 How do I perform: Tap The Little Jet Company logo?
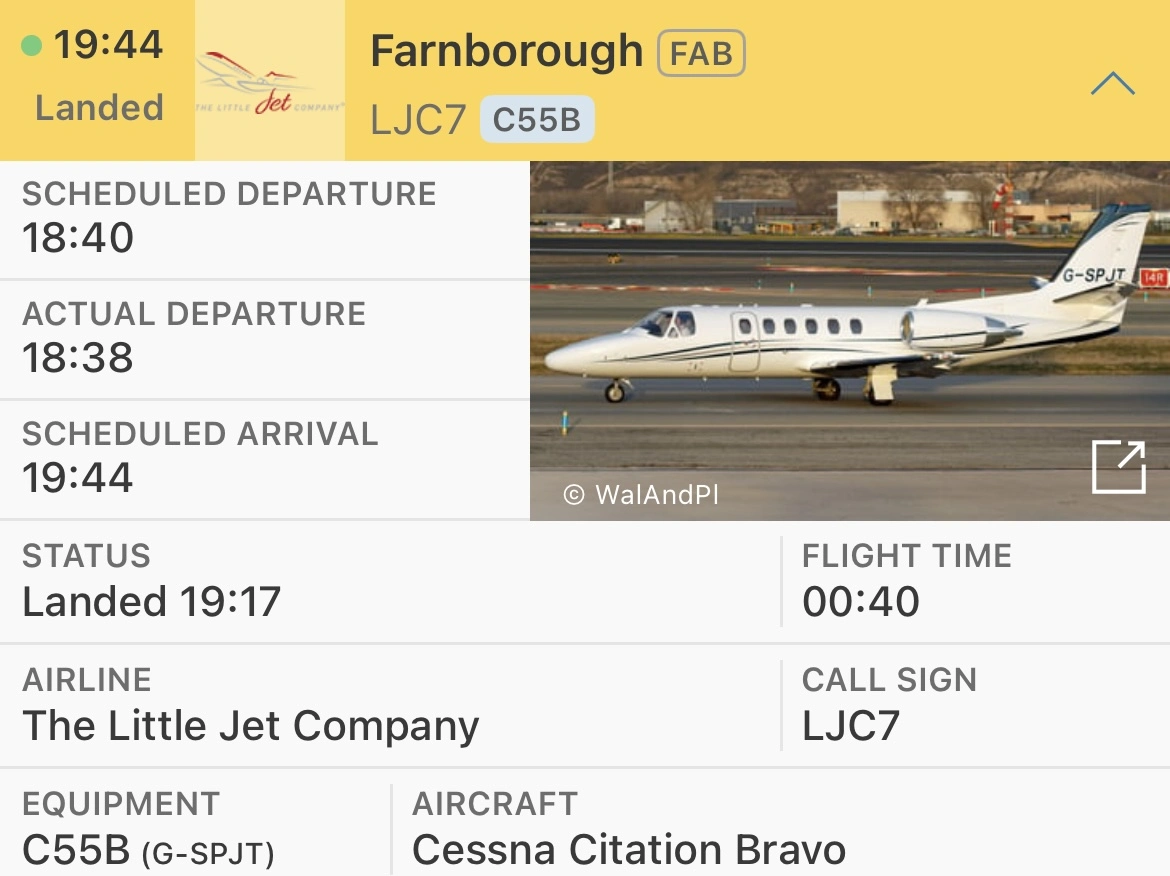coord(270,82)
